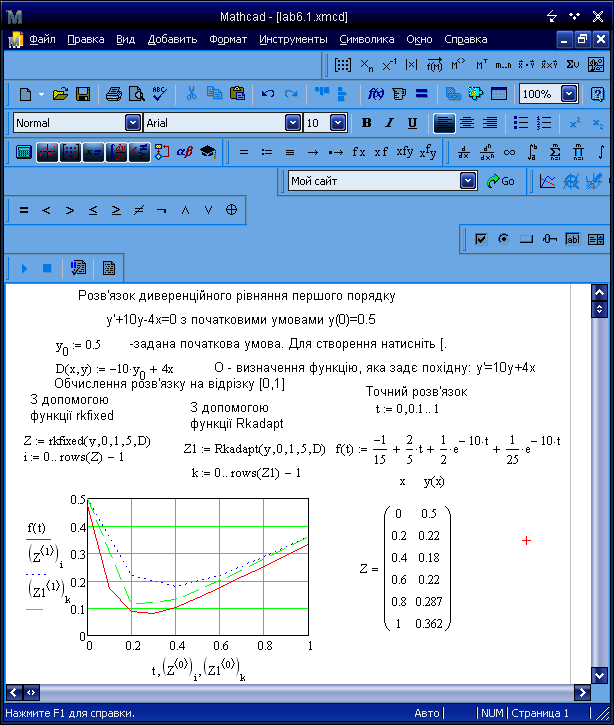Insert a check box control
Image resolution: width=614 pixels, height=725 pixels.
coord(481,239)
